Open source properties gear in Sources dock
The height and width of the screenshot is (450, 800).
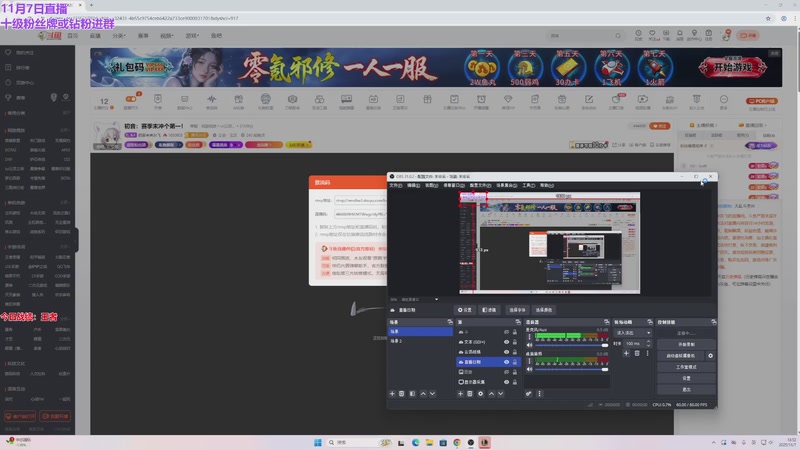tap(481, 394)
